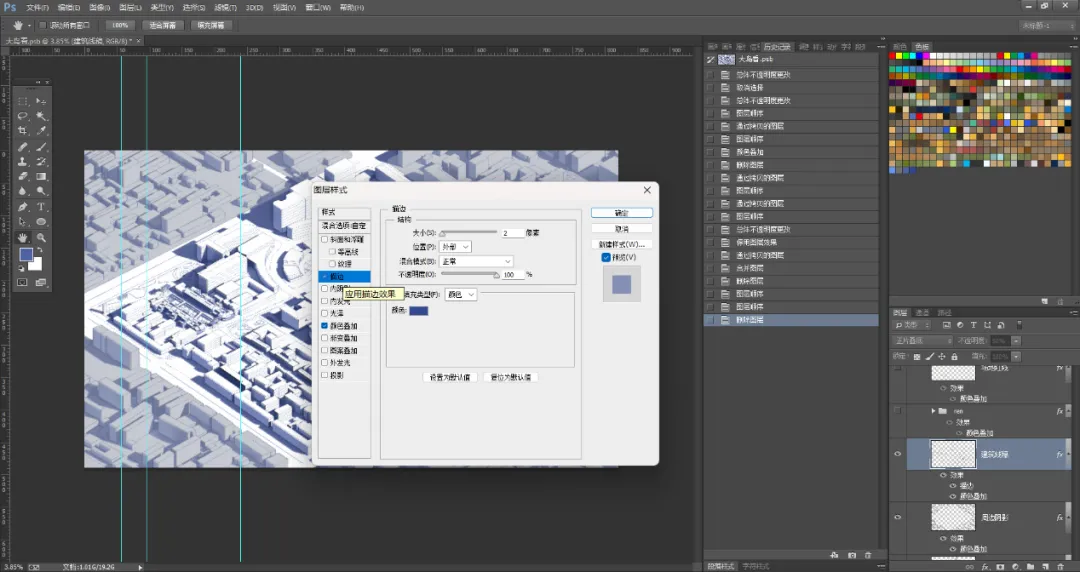Open 位置 position dropdown
This screenshot has height=572, width=1080.
point(455,246)
